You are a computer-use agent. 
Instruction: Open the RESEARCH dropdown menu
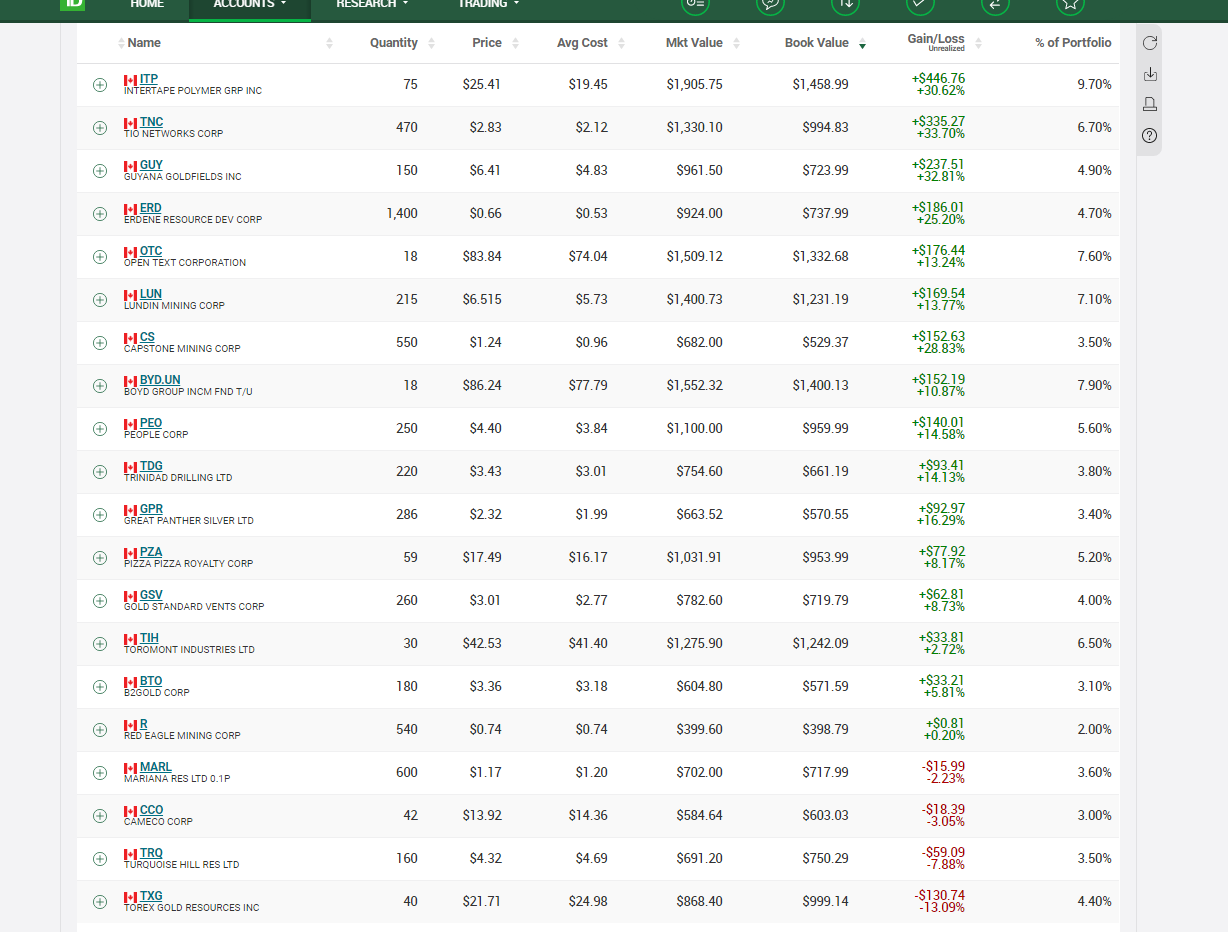(372, 5)
